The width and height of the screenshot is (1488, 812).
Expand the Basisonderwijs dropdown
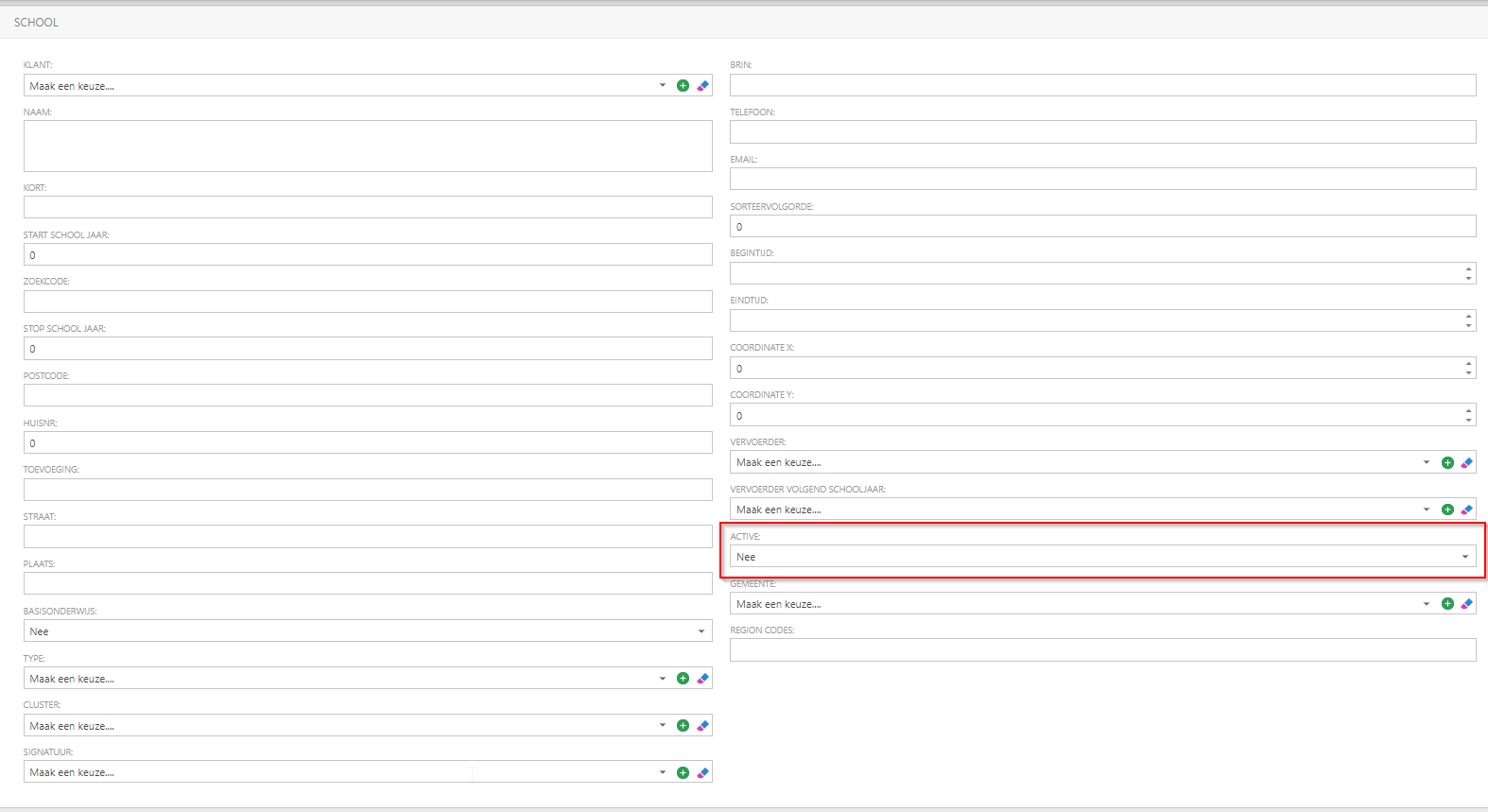coord(367,631)
